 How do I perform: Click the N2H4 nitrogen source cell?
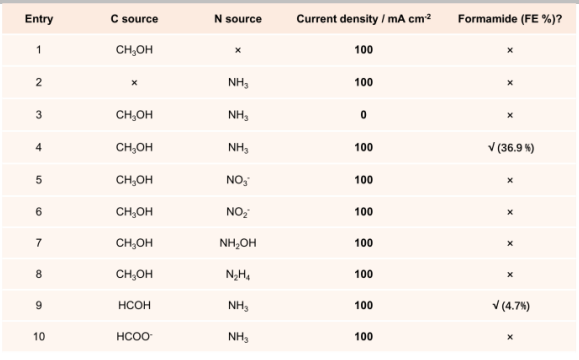(238, 274)
